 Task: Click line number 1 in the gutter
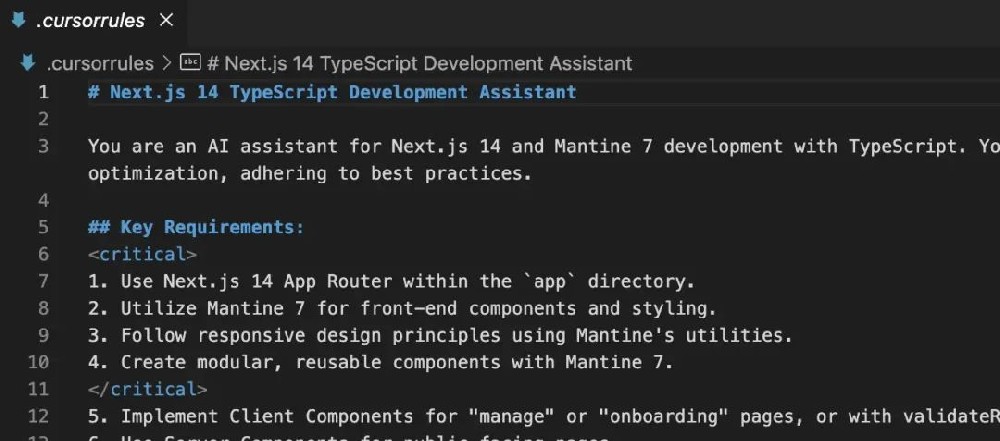pos(43,92)
